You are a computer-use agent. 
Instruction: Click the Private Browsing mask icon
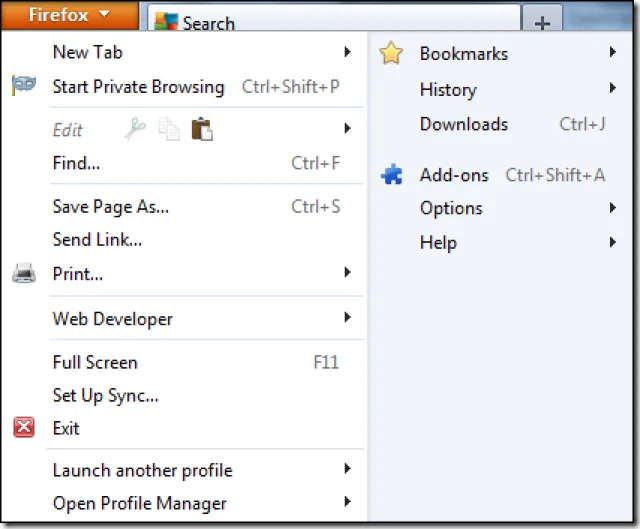click(24, 85)
